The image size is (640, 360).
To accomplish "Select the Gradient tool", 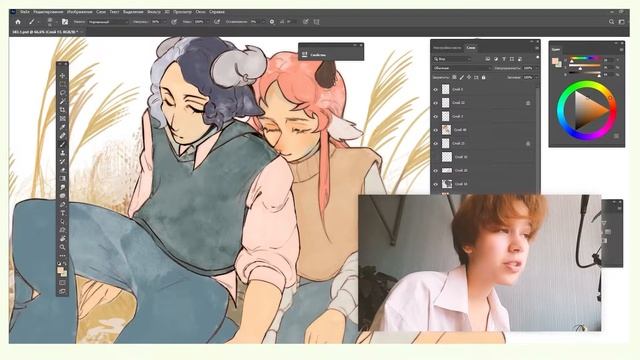I will click(62, 178).
